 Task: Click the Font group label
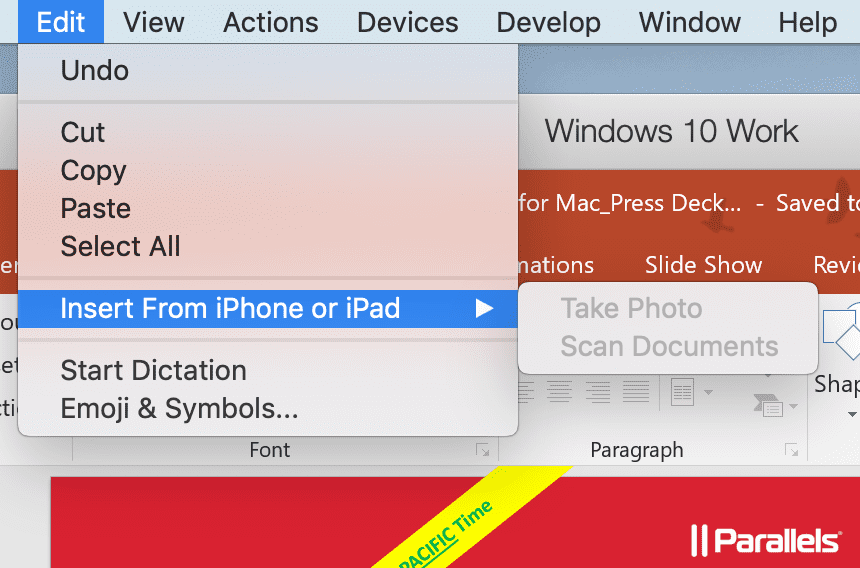tap(269, 450)
